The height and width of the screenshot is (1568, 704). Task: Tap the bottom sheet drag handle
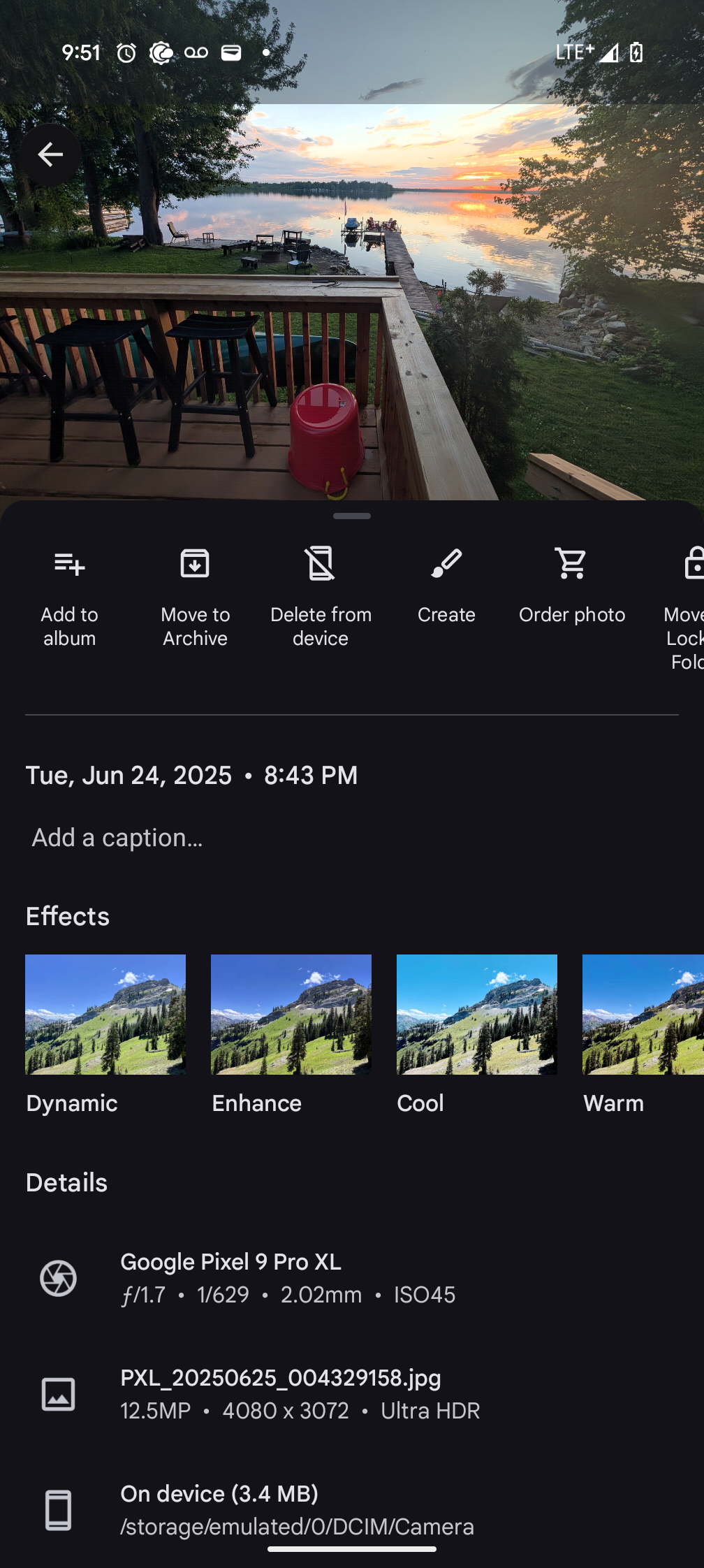352,516
